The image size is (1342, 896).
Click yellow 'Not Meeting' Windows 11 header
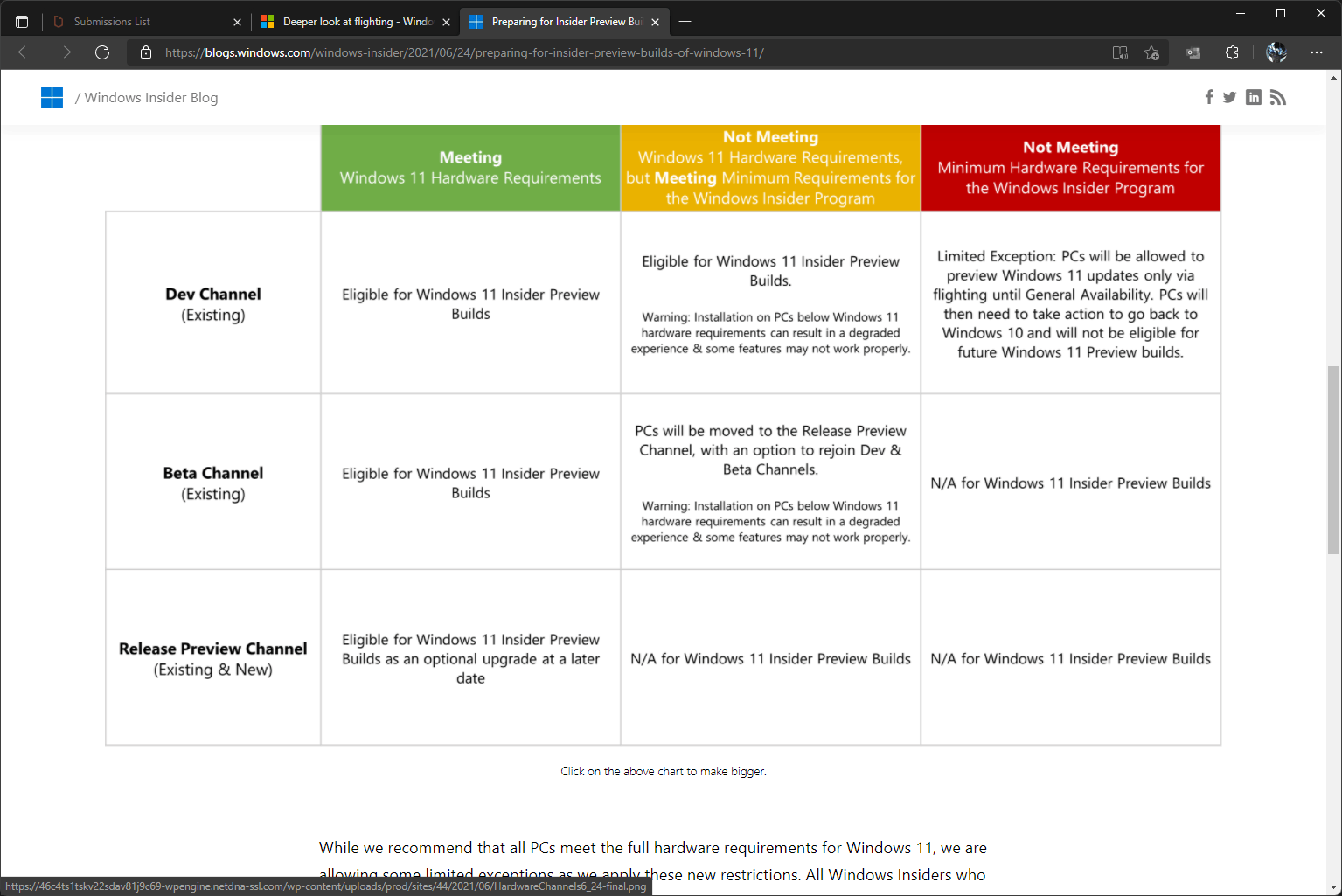coord(770,168)
